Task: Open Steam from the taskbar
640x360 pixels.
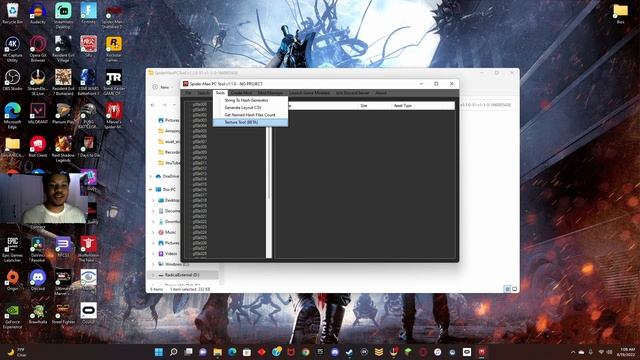Action: click(x=349, y=352)
